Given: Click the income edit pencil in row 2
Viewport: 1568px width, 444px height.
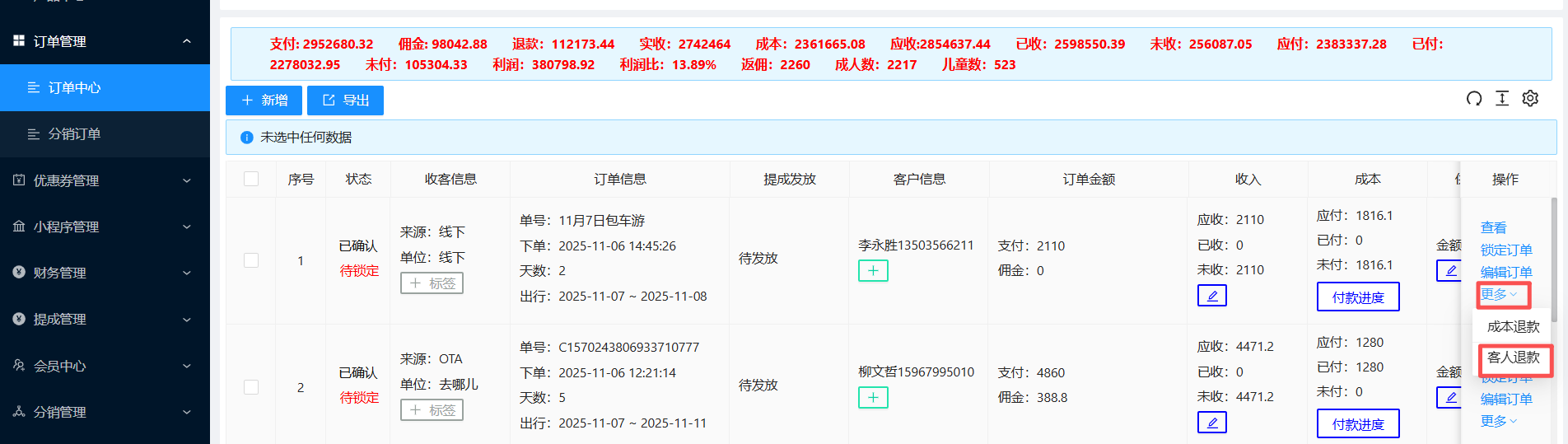Looking at the screenshot, I should point(1211,423).
